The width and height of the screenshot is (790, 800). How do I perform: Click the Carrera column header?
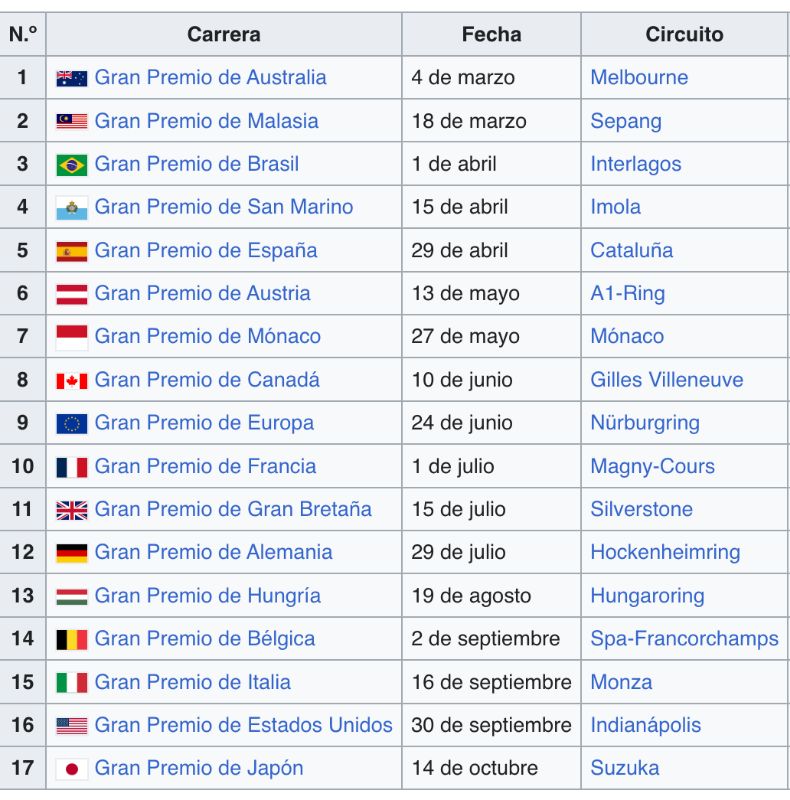click(x=224, y=34)
